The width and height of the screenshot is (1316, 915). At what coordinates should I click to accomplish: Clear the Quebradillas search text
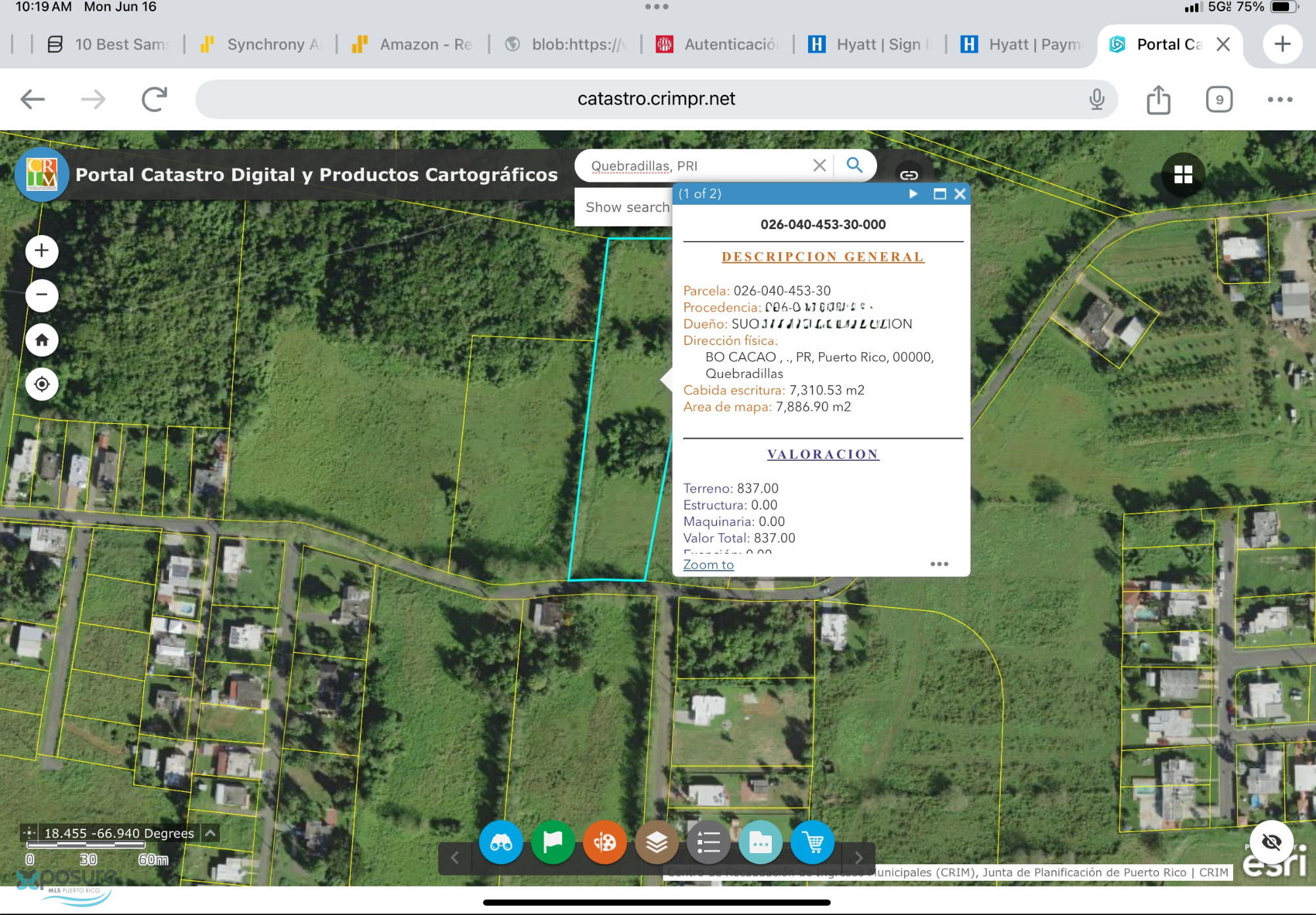(x=819, y=165)
